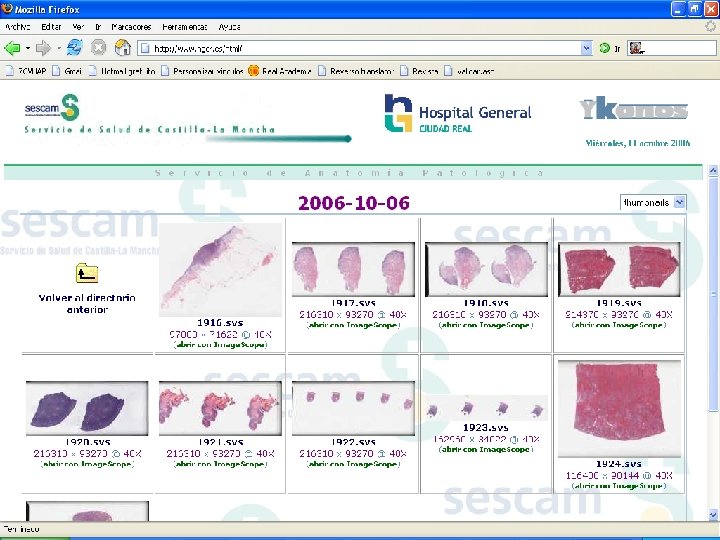Open the 1921.svs slide thumbnail

220,408
